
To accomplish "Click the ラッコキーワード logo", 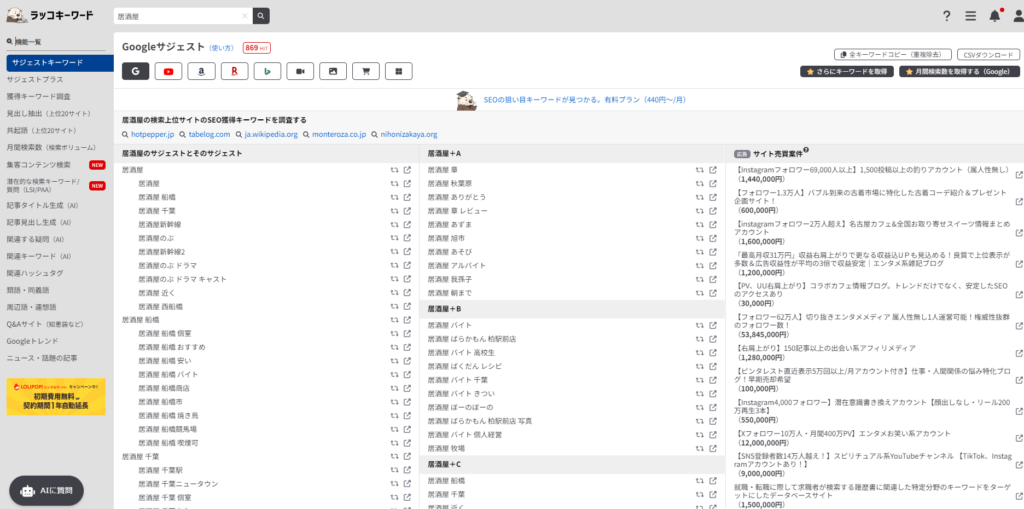I will [50, 16].
